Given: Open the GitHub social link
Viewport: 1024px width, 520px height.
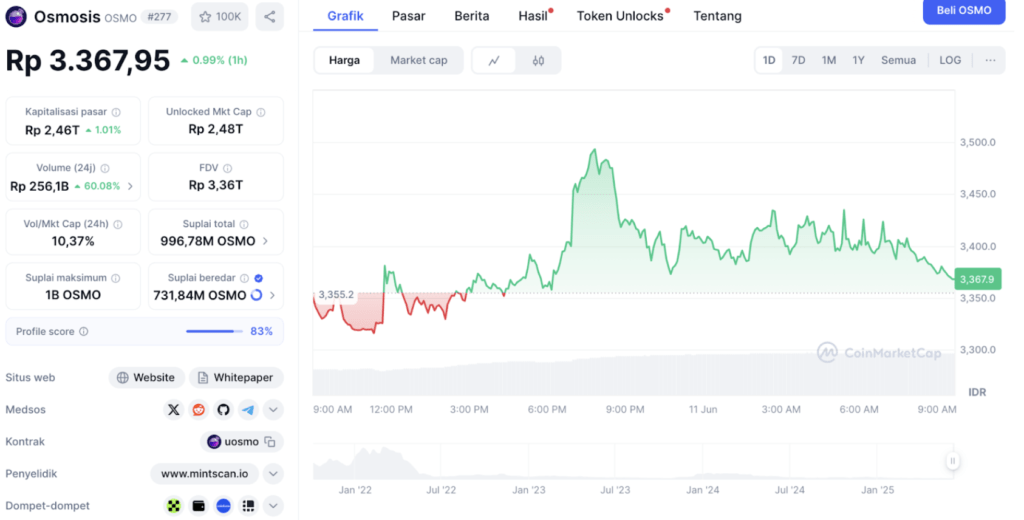Looking at the screenshot, I should point(223,410).
